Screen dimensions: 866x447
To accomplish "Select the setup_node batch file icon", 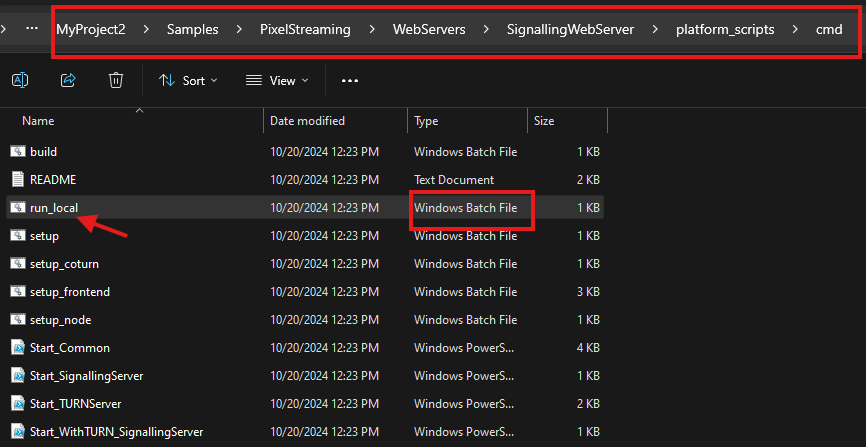I will click(17, 320).
